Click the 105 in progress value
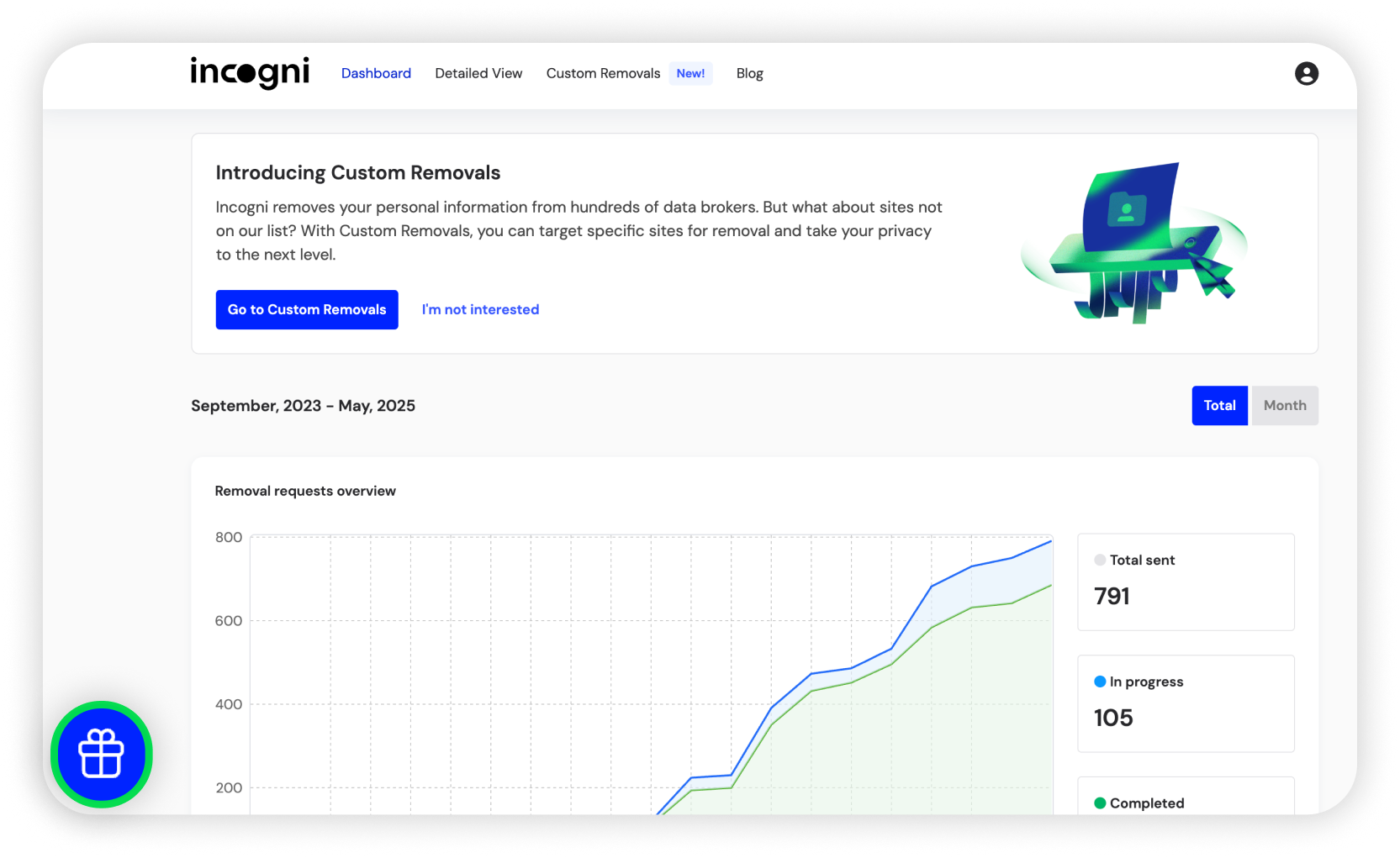This screenshot has height=858, width=1400. pyautogui.click(x=1113, y=718)
